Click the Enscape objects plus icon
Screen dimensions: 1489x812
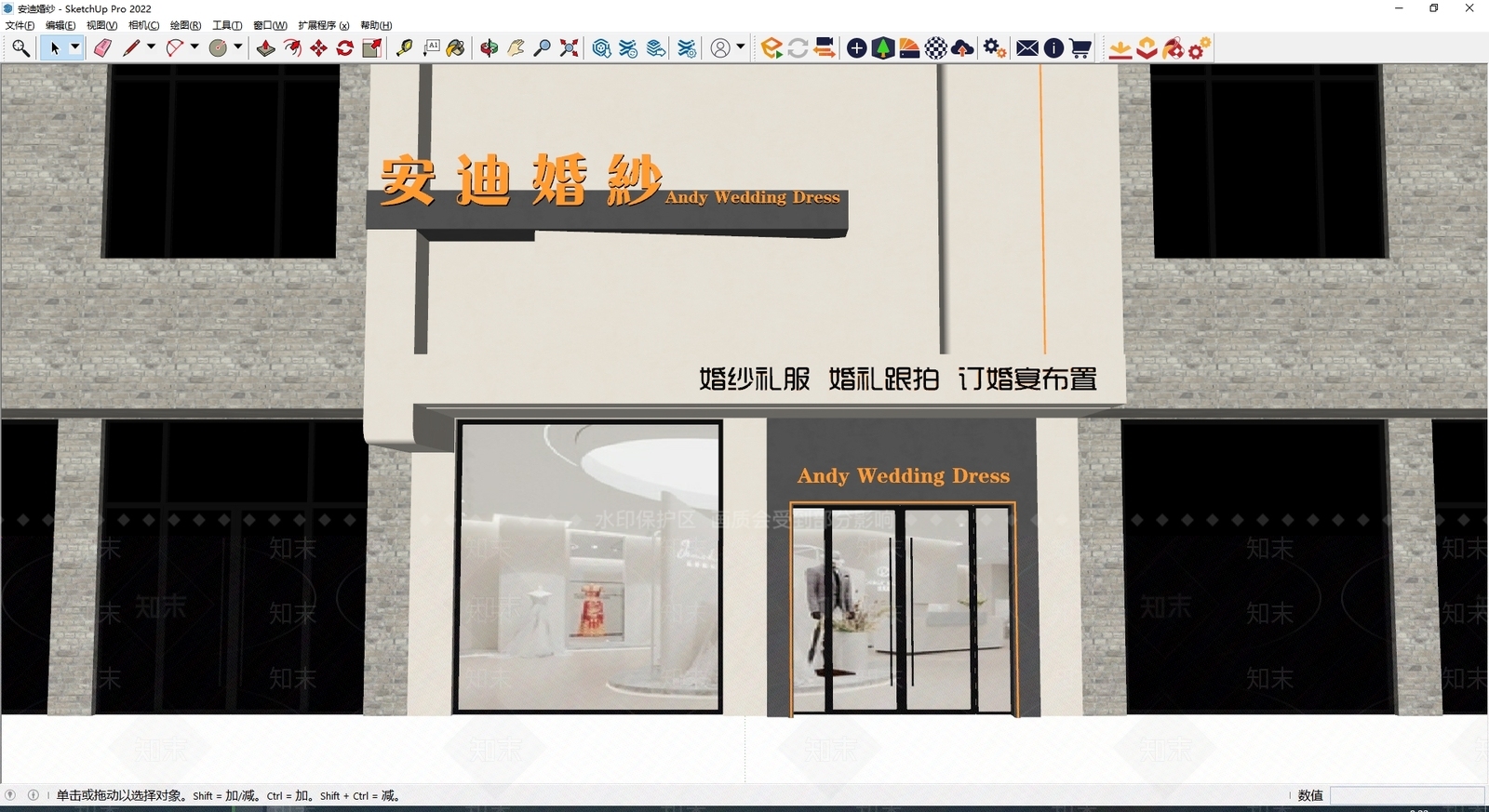[x=857, y=48]
